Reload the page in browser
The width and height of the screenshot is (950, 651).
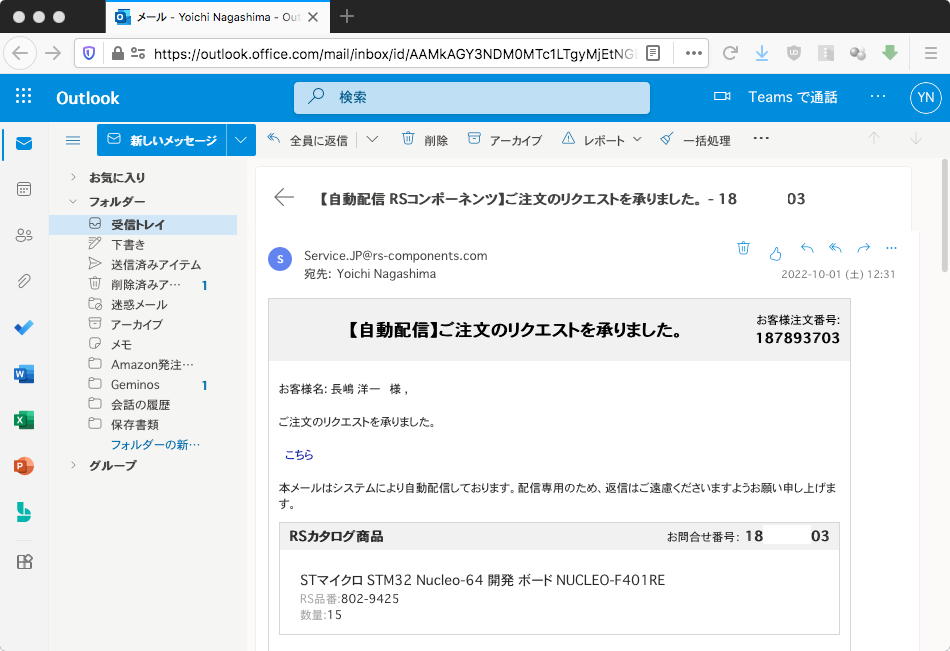(x=729, y=53)
